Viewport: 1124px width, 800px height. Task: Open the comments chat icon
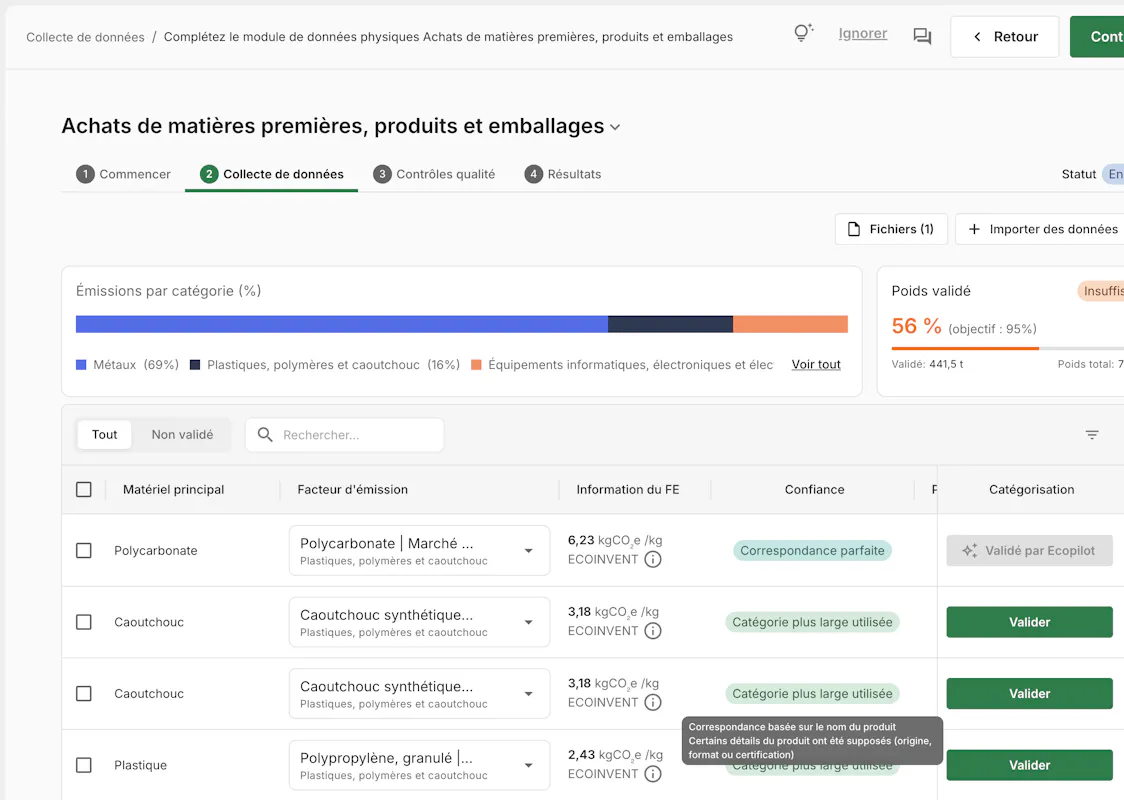click(x=922, y=36)
